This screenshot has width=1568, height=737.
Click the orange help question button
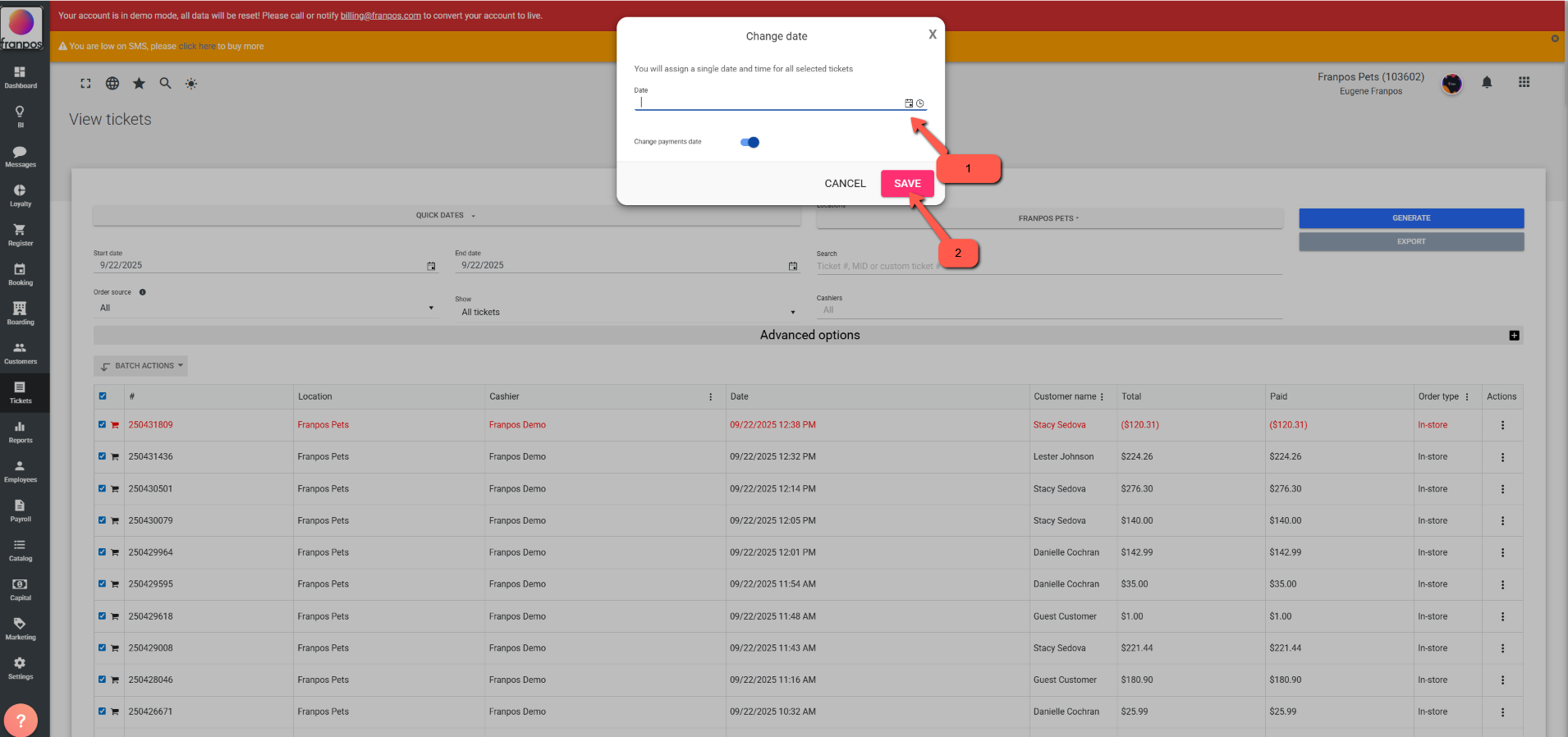point(21,720)
